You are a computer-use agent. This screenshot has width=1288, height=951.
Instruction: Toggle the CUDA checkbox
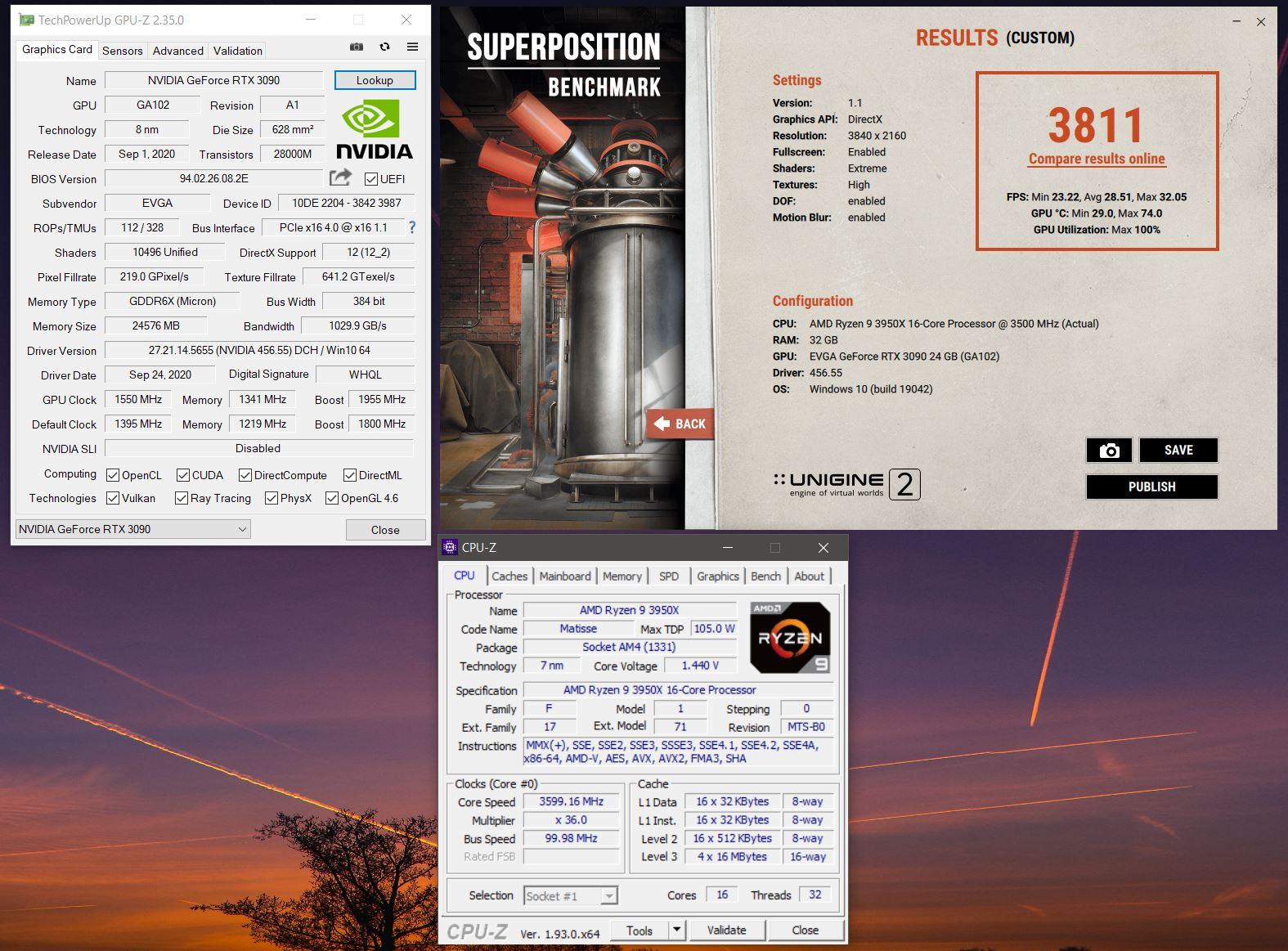click(x=183, y=475)
